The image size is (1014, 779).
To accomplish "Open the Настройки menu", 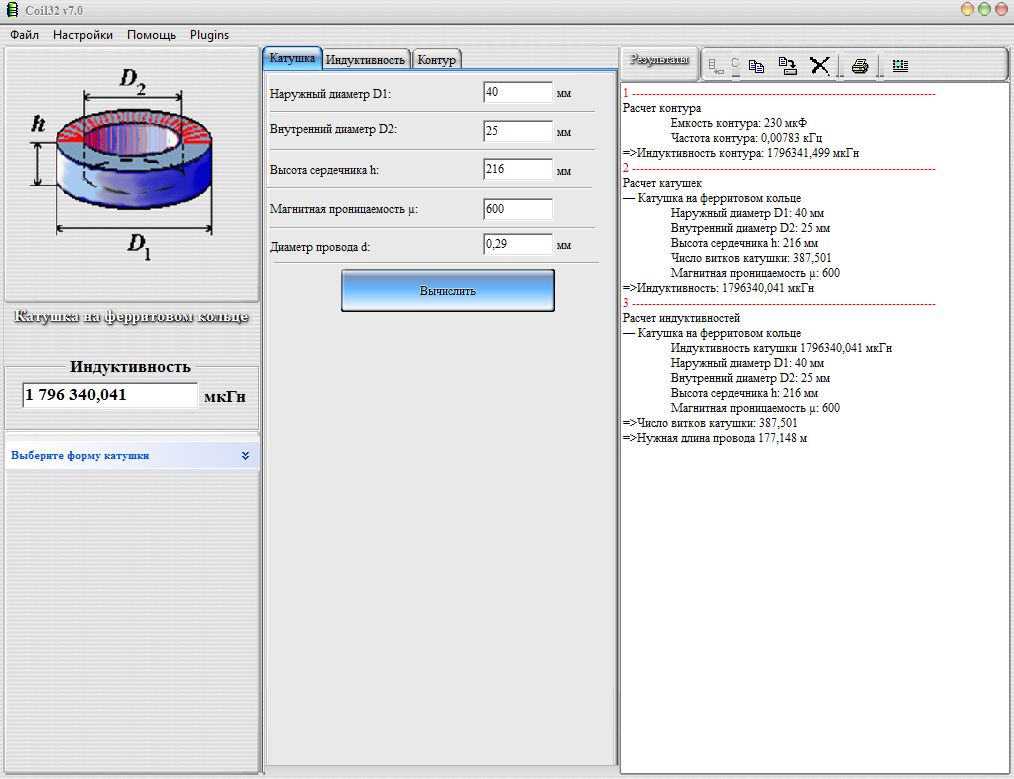I will click(x=83, y=34).
